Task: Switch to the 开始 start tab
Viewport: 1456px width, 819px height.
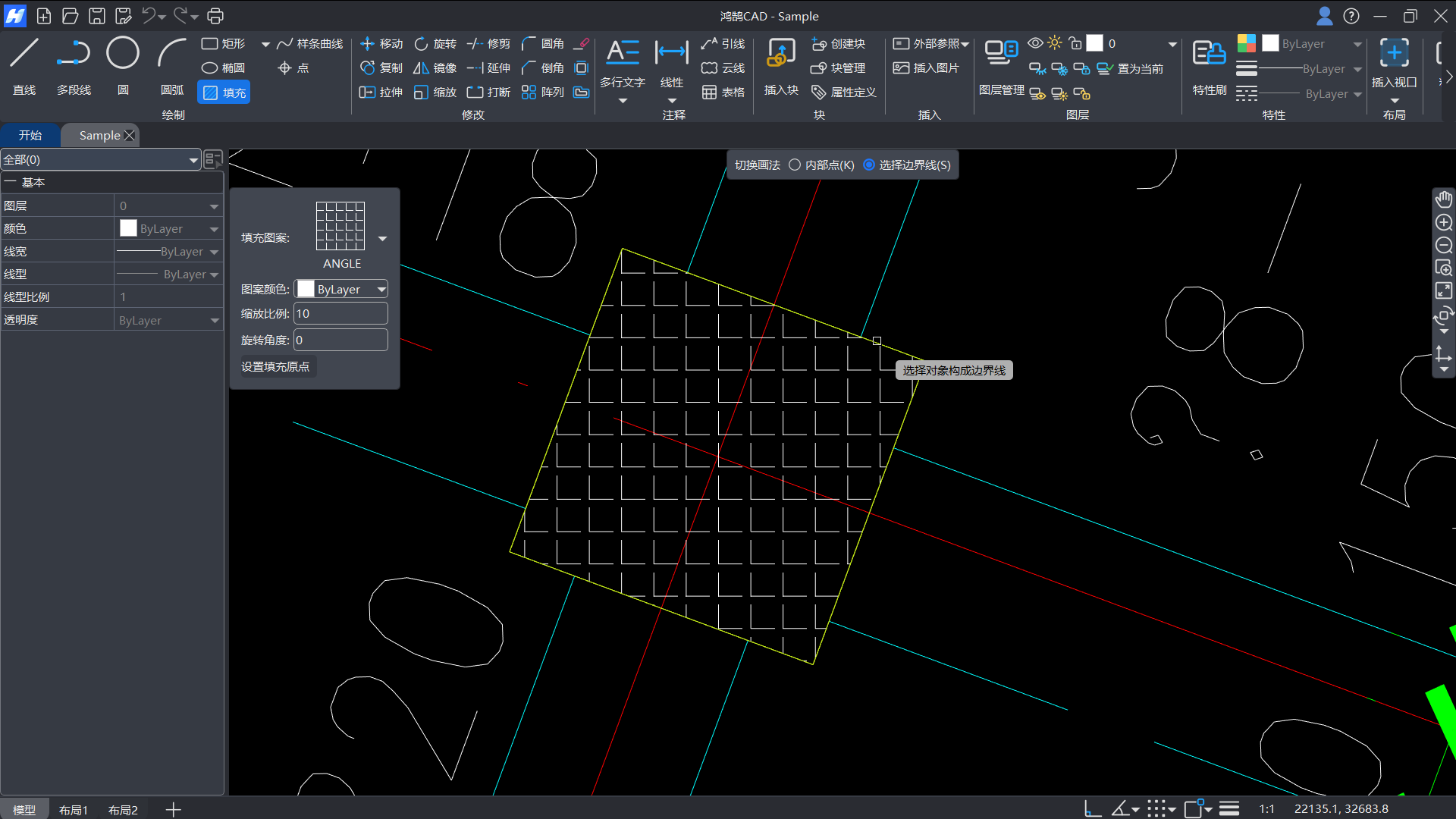Action: (x=30, y=135)
